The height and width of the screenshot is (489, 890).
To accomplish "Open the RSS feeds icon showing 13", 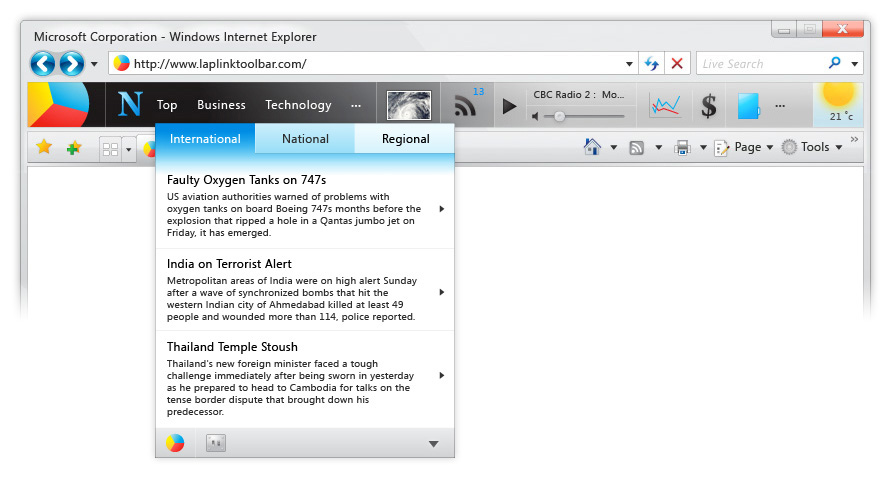I will point(464,105).
